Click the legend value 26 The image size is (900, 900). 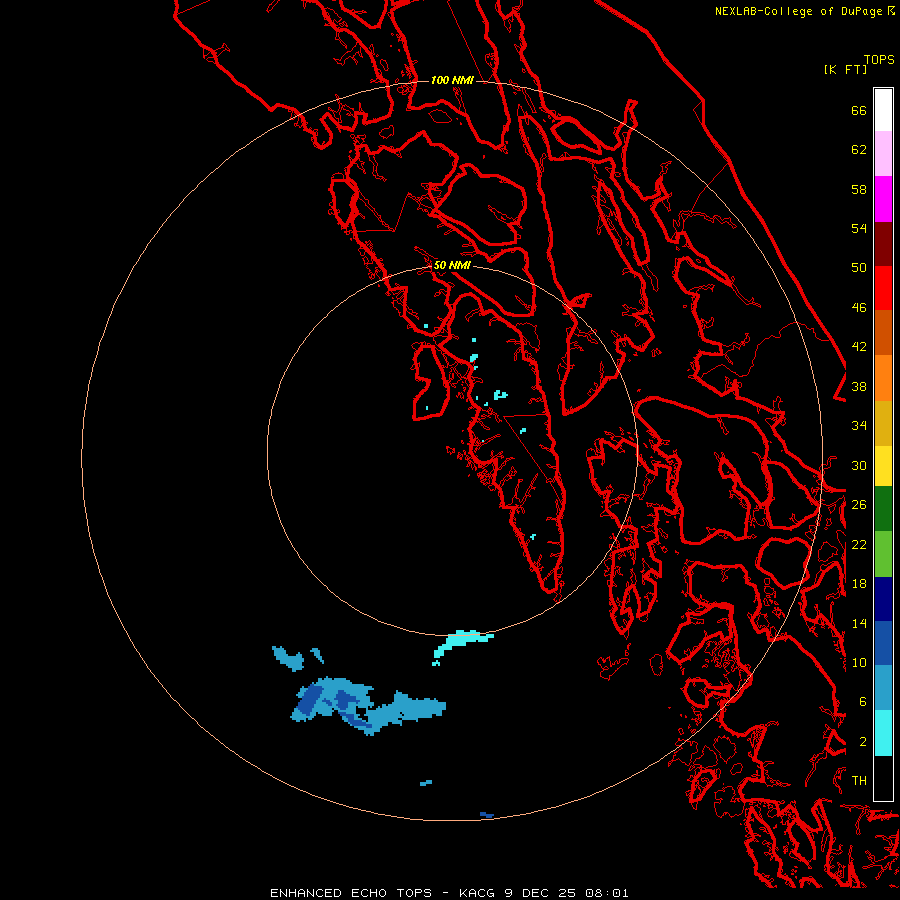pyautogui.click(x=859, y=505)
